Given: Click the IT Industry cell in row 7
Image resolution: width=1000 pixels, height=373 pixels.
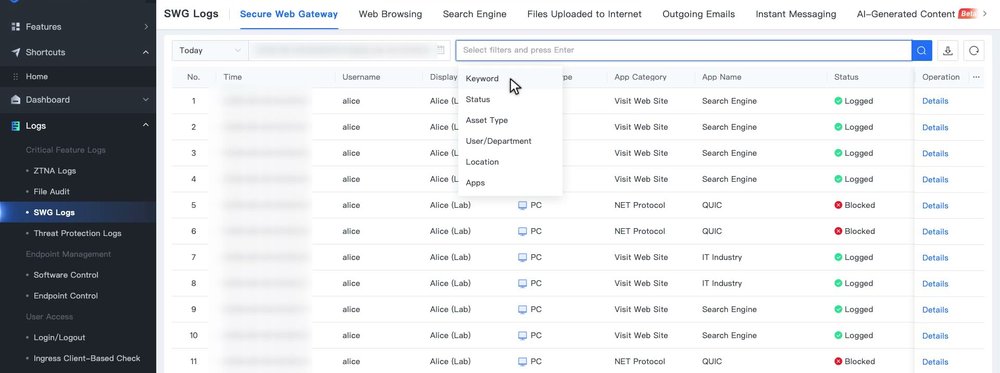Looking at the screenshot, I should (722, 258).
